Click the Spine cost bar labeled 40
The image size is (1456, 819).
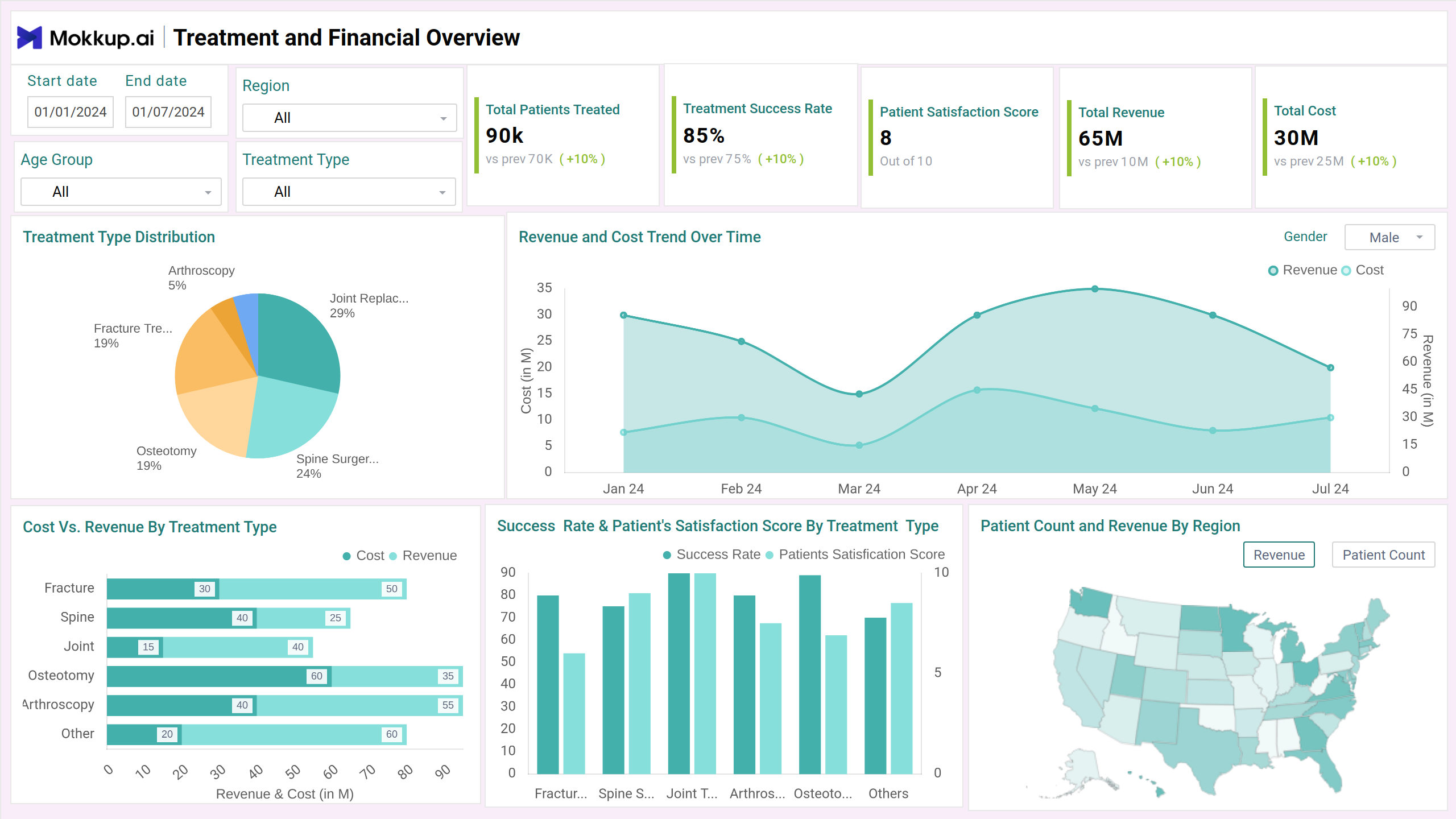click(x=181, y=618)
